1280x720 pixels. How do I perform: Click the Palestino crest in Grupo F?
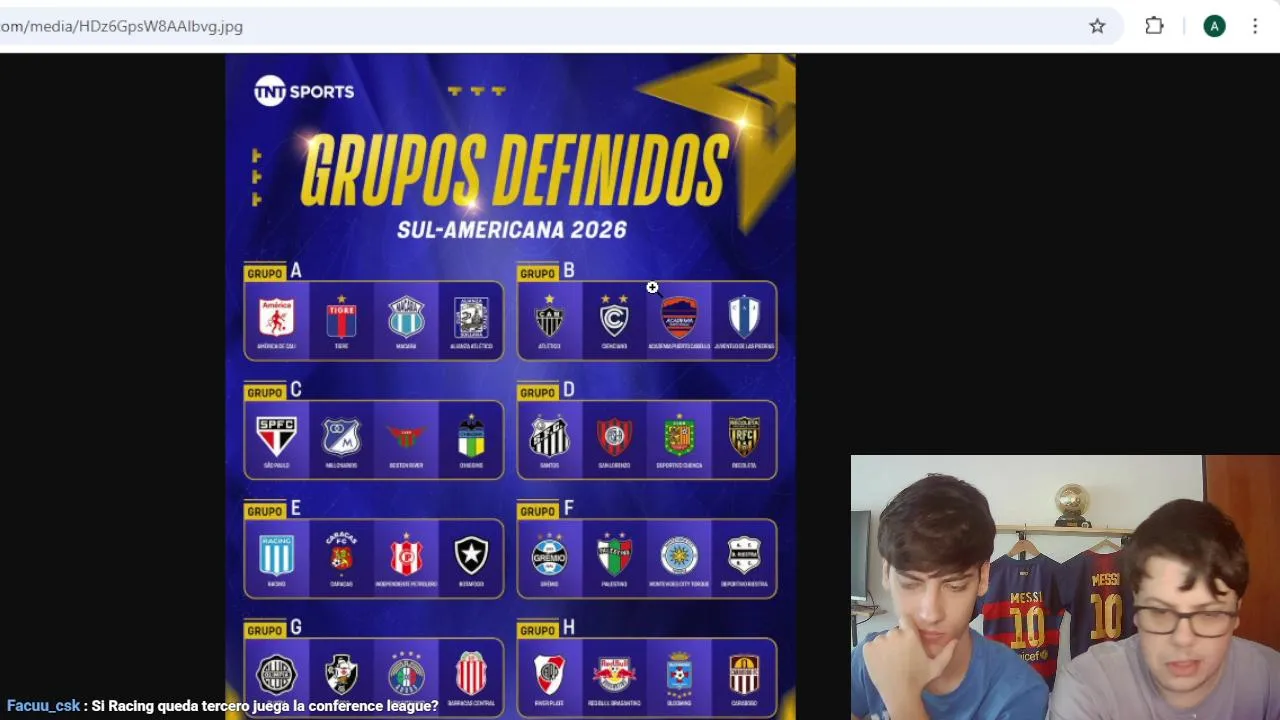tap(614, 554)
